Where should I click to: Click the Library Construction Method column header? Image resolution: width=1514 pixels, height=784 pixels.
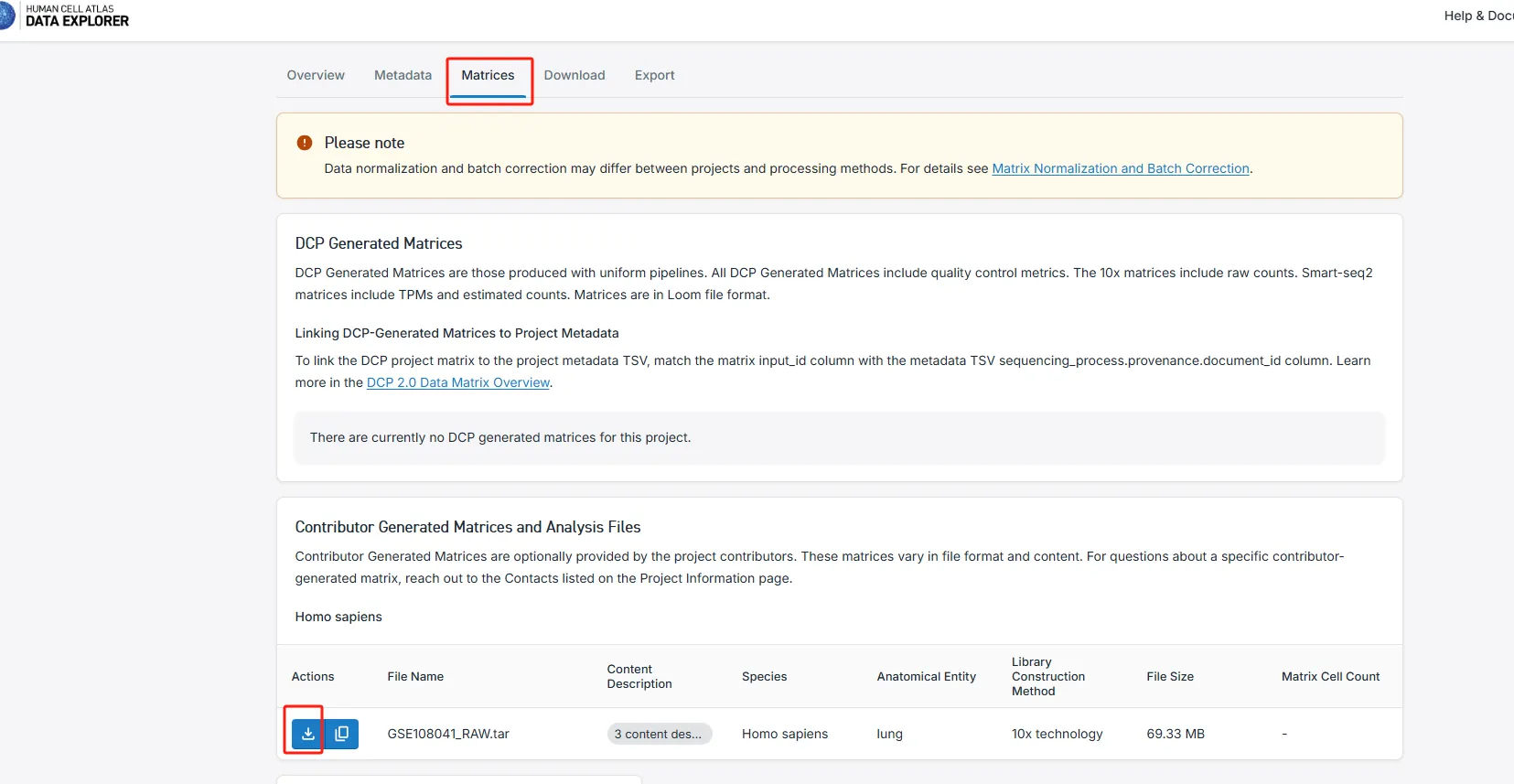click(1048, 677)
